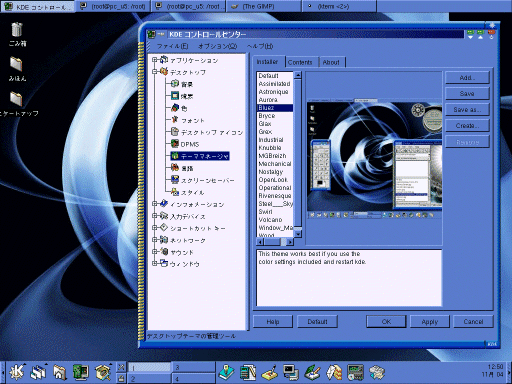This screenshot has height=384, width=512.
Task: Confirm with the OK button
Action: [386, 322]
